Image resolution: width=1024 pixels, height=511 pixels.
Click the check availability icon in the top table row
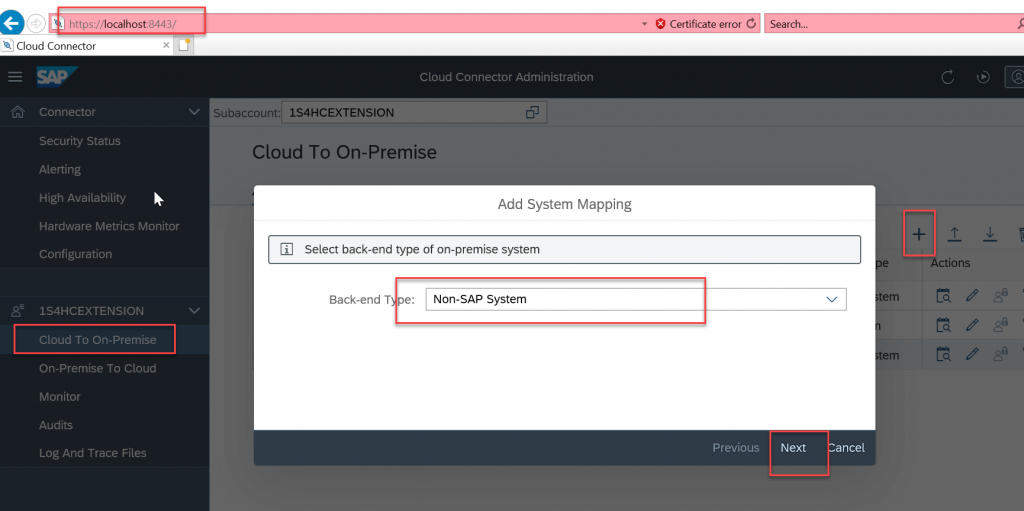pos(944,296)
